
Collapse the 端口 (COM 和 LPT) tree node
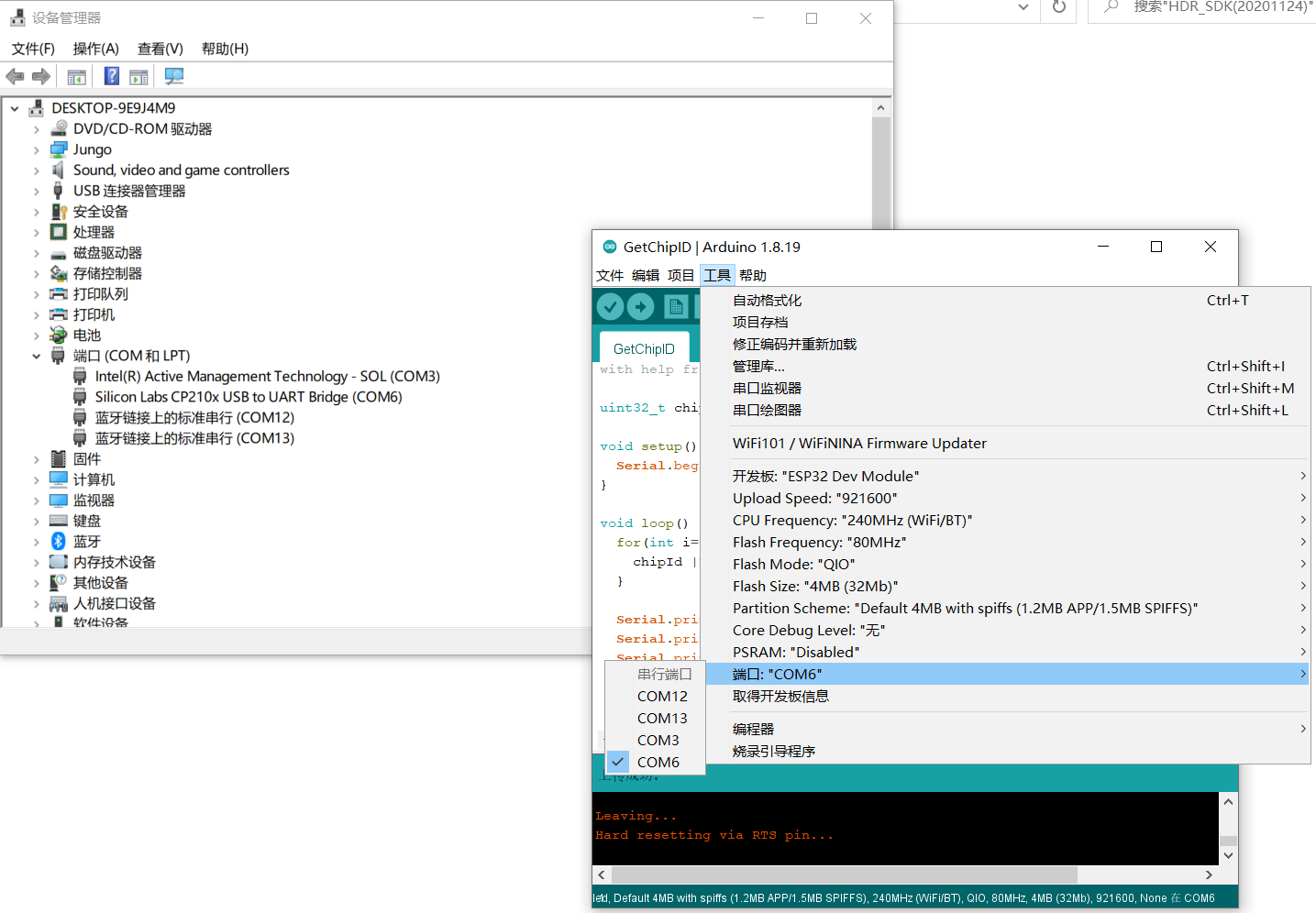coord(37,356)
